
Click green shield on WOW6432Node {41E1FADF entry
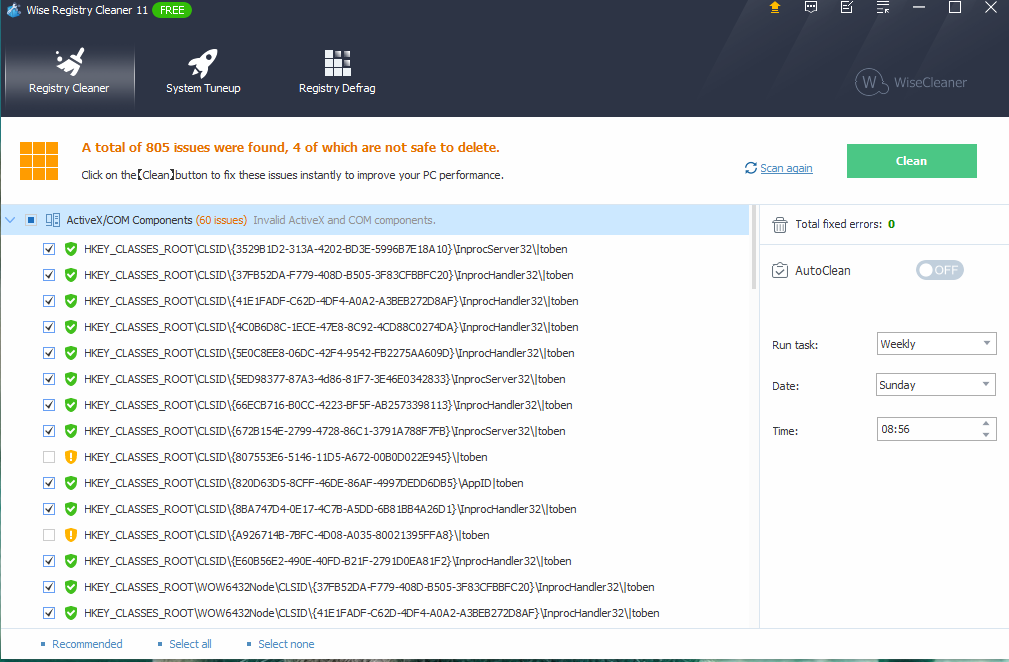click(71, 613)
